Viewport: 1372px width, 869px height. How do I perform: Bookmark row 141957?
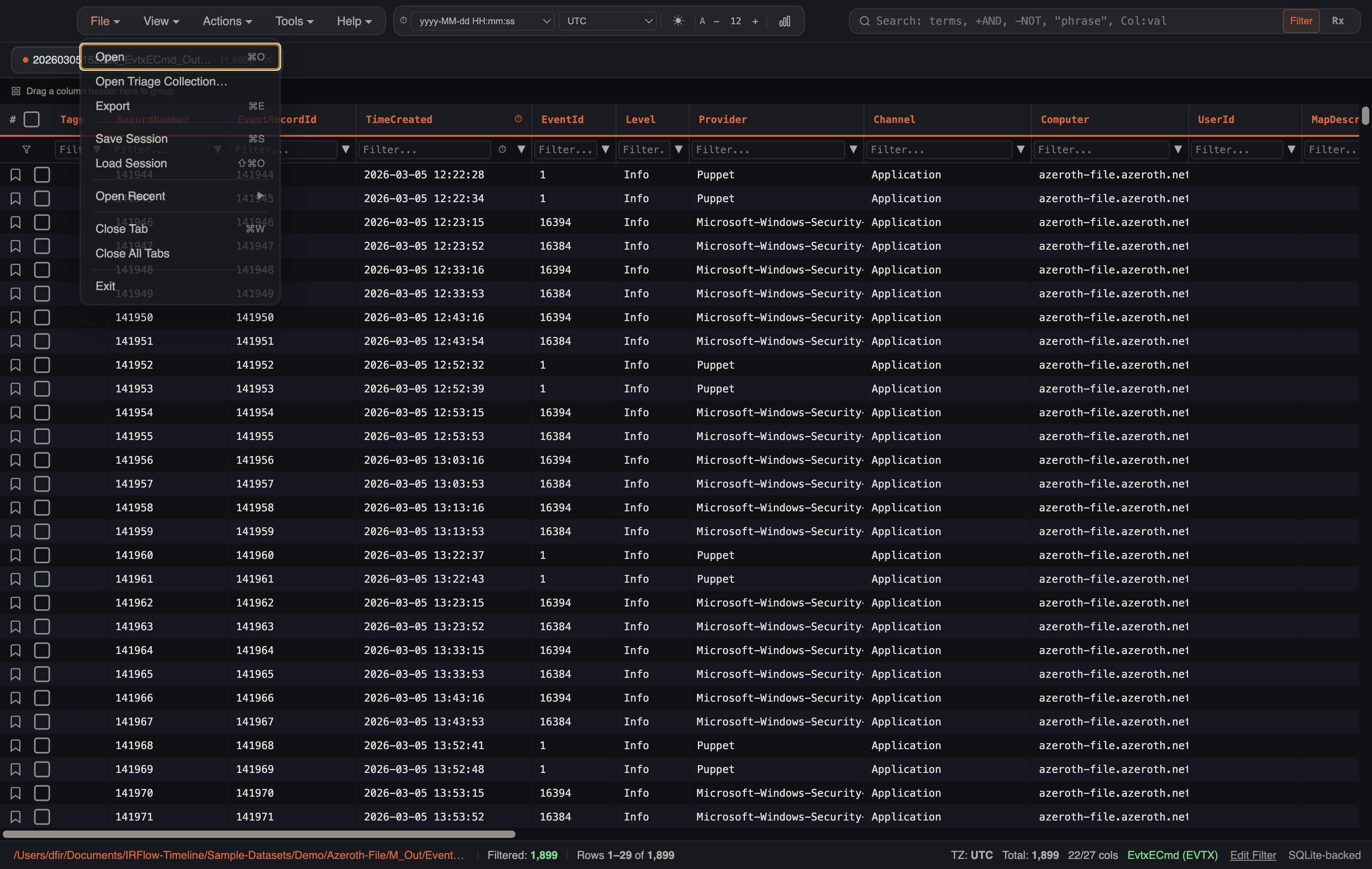click(x=16, y=484)
